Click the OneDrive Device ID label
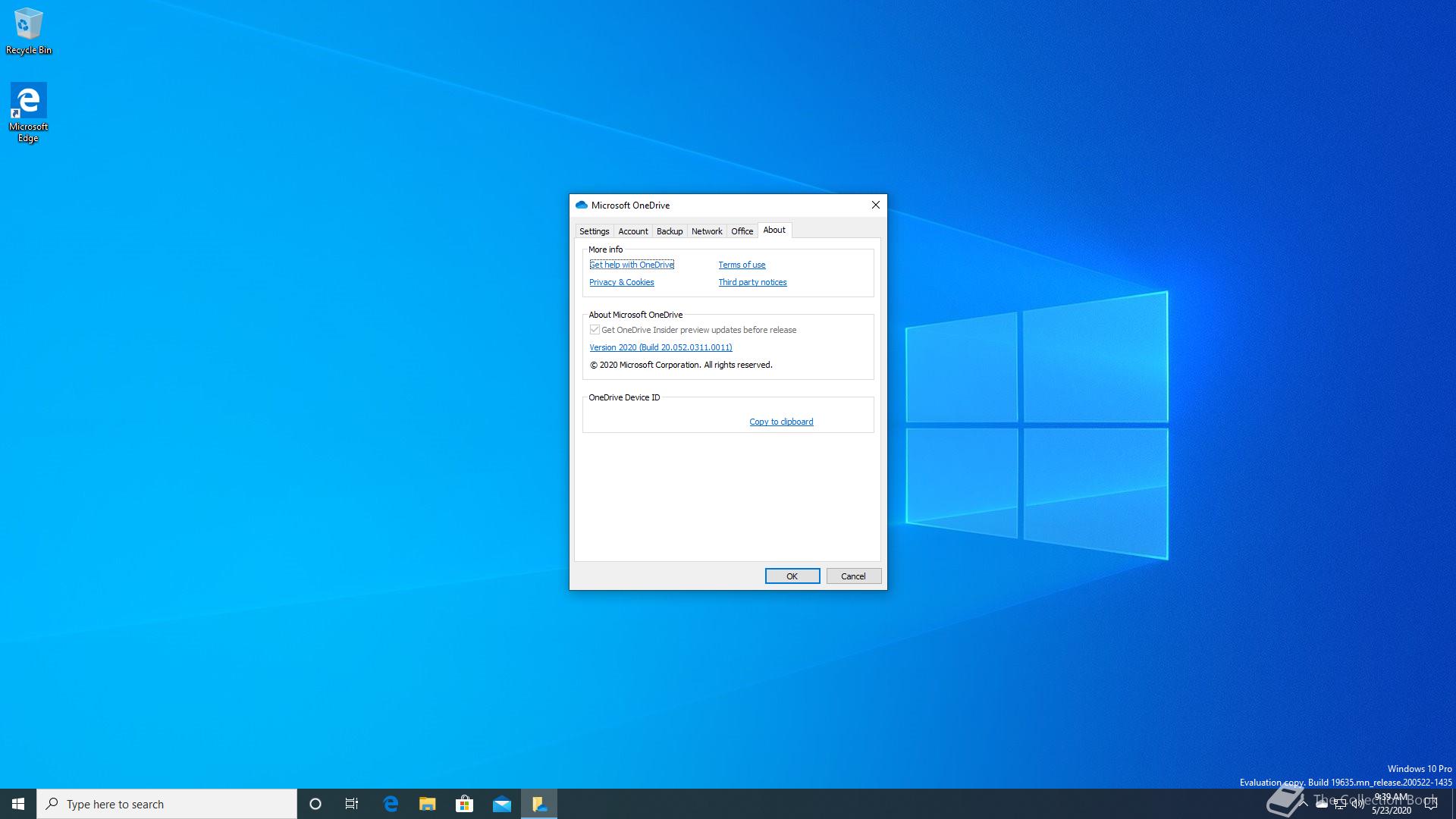Image resolution: width=1456 pixels, height=819 pixels. 624,397
